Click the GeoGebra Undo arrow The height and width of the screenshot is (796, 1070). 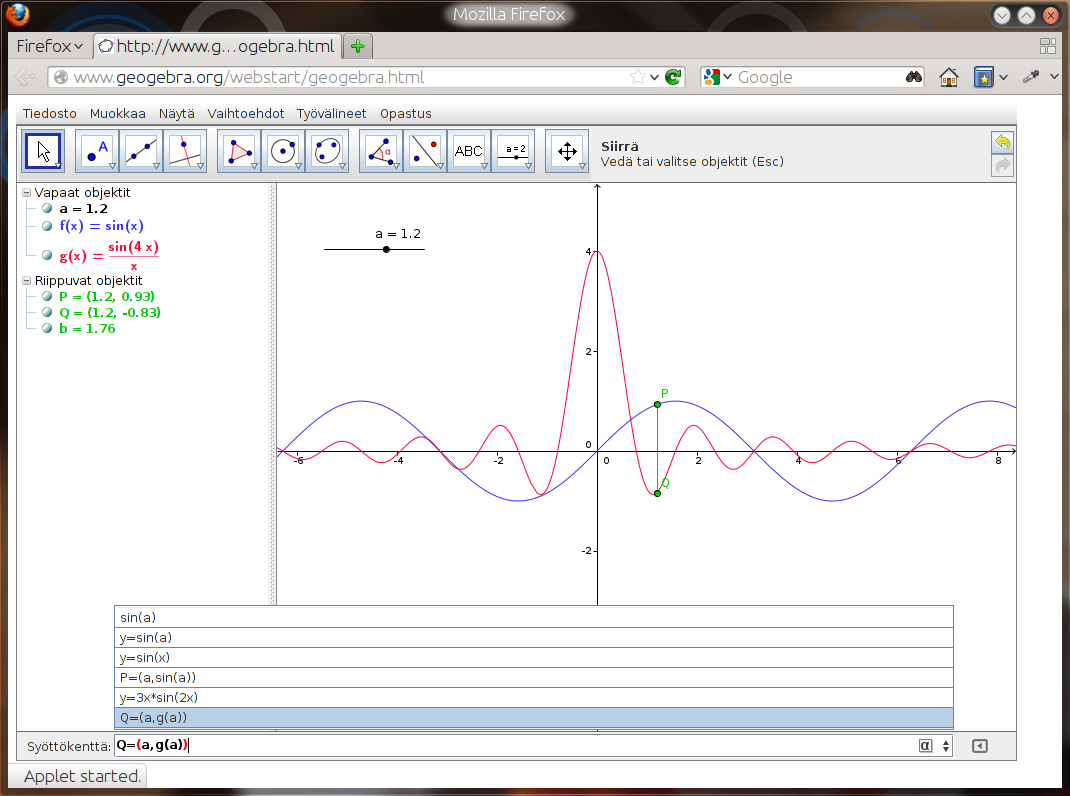click(x=1002, y=142)
